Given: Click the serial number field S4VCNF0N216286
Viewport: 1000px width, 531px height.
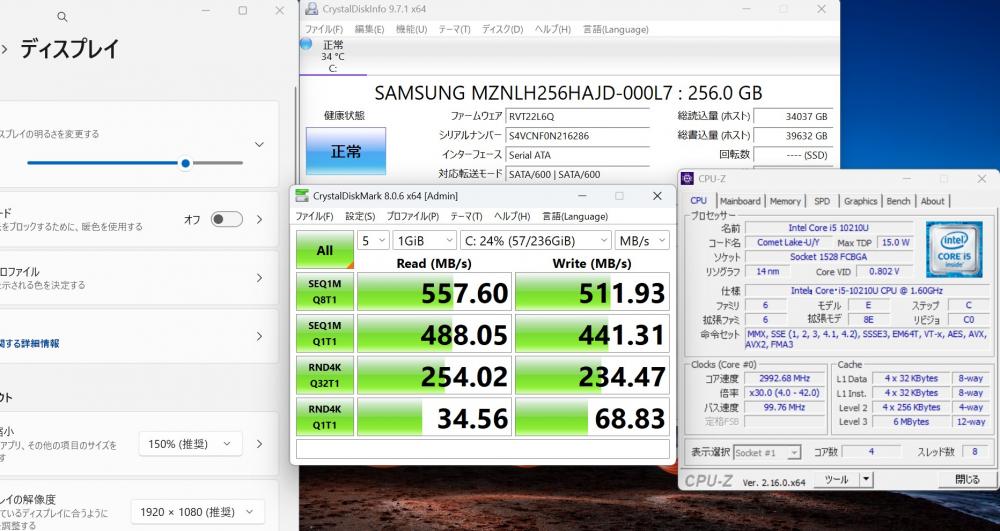Looking at the screenshot, I should click(x=578, y=136).
